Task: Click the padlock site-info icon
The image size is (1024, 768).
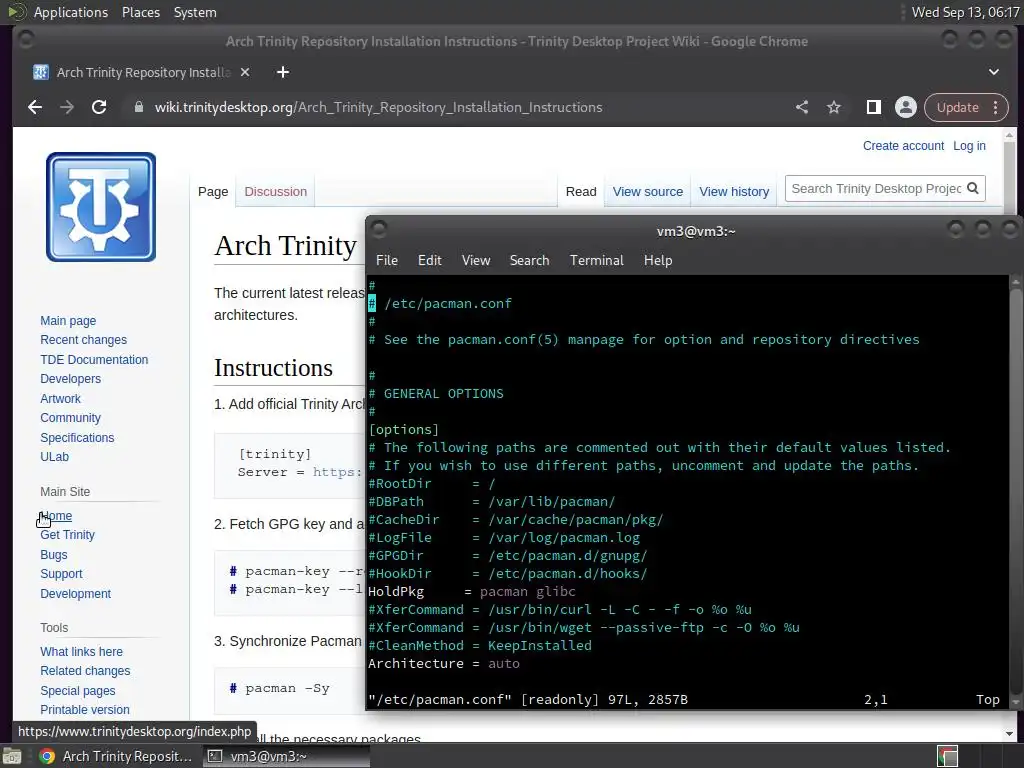Action: [x=138, y=107]
